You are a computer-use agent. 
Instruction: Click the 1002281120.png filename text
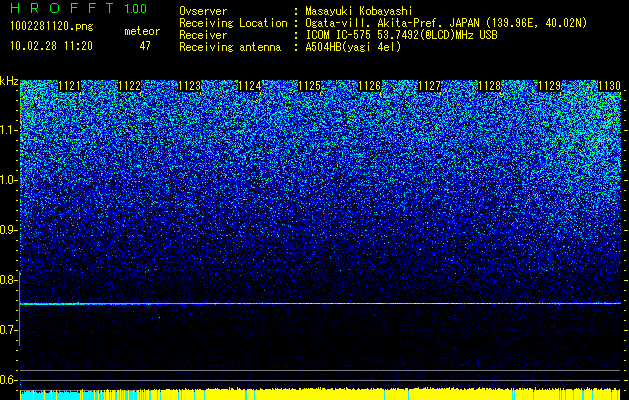click(52, 27)
